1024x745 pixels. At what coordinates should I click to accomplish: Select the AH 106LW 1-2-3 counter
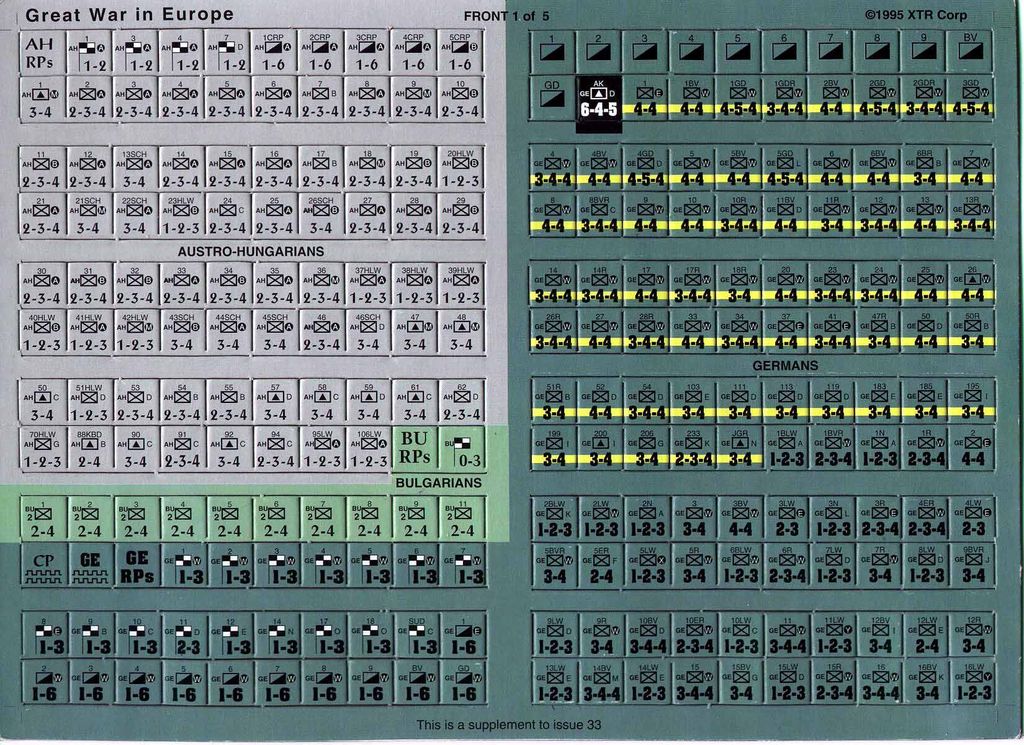click(369, 447)
